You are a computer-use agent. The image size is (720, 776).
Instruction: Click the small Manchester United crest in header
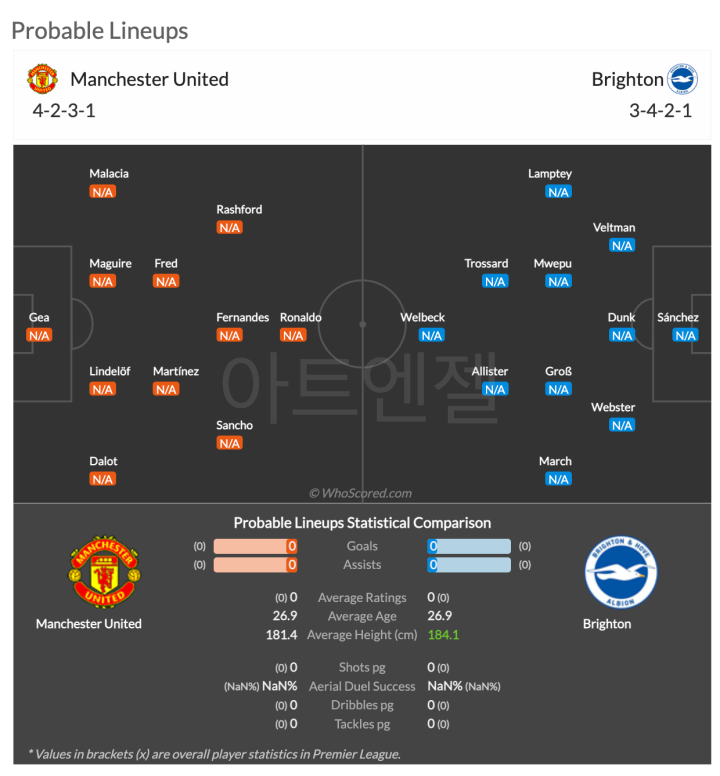click(x=42, y=79)
